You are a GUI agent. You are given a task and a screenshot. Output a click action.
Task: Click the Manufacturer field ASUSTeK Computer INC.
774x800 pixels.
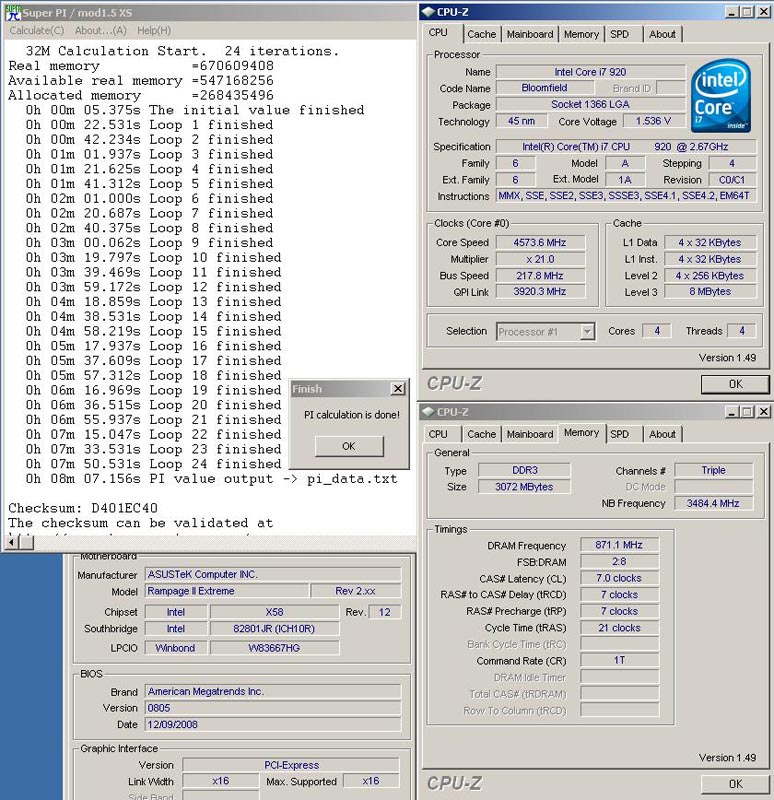(273, 574)
